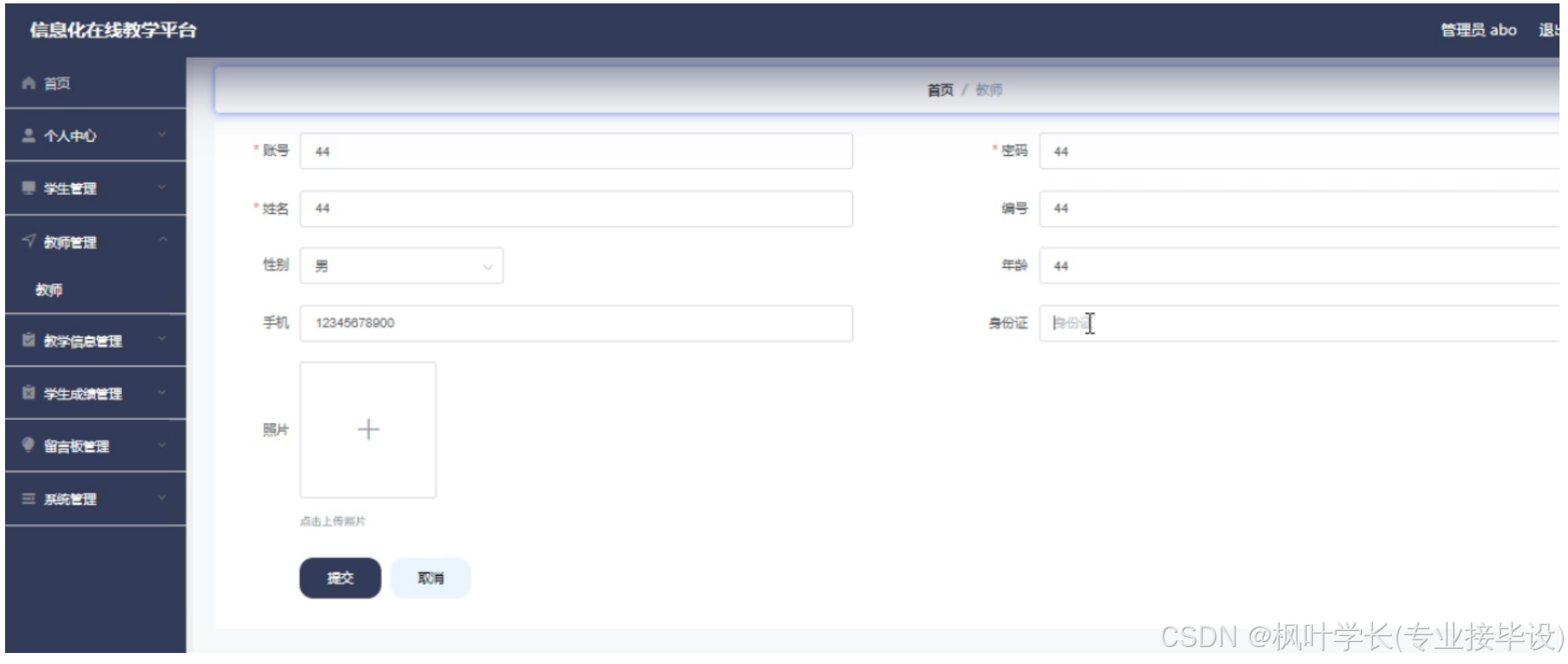Open the 性别 gender dropdown

[402, 265]
